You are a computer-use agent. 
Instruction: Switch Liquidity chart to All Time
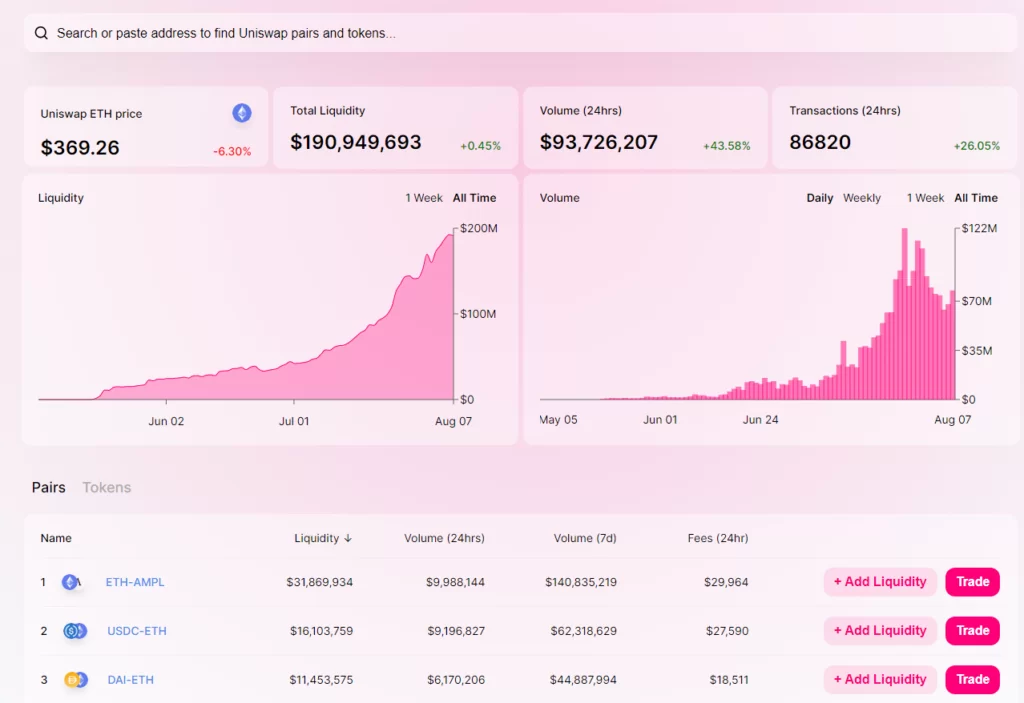click(x=474, y=198)
